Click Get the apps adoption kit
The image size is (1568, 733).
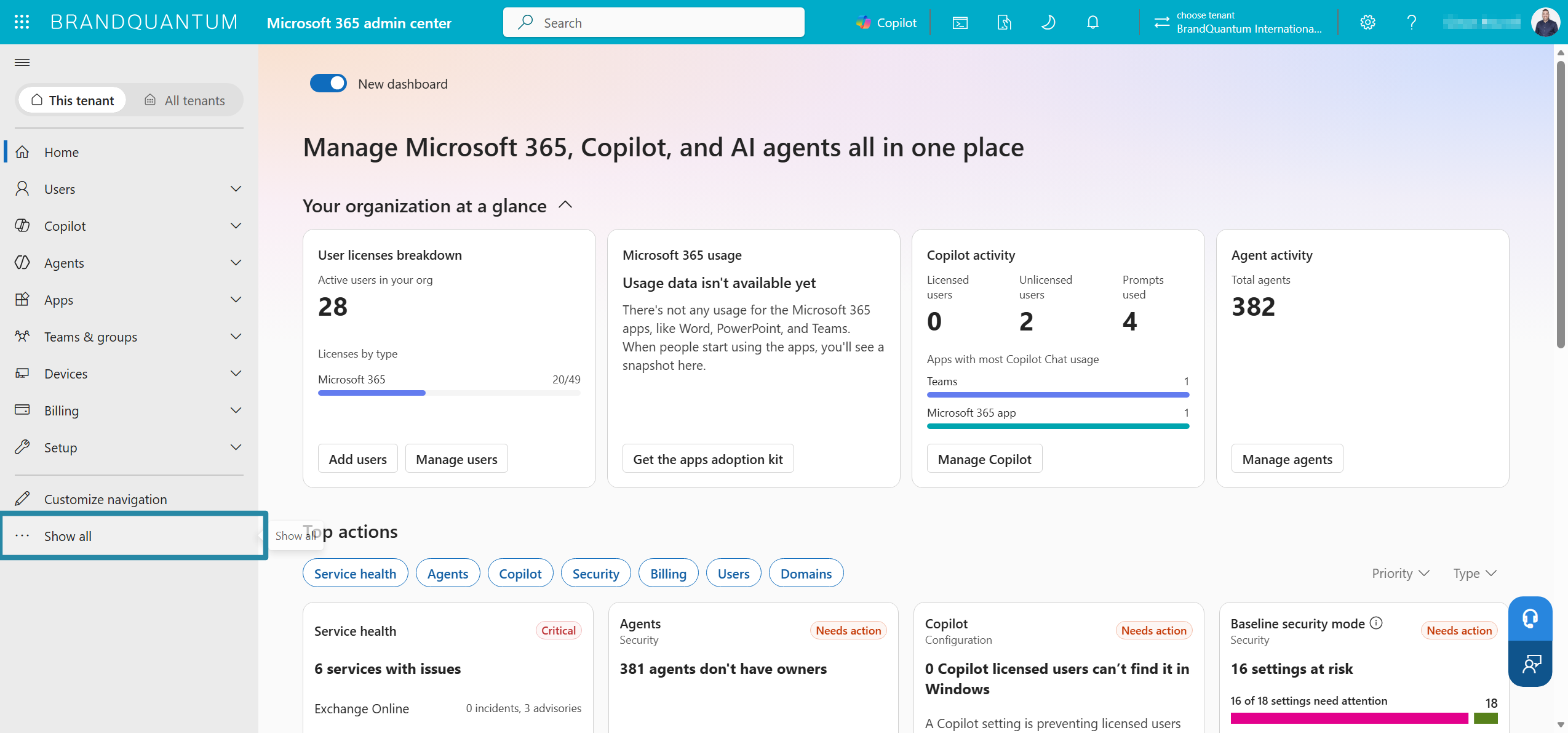tap(707, 459)
